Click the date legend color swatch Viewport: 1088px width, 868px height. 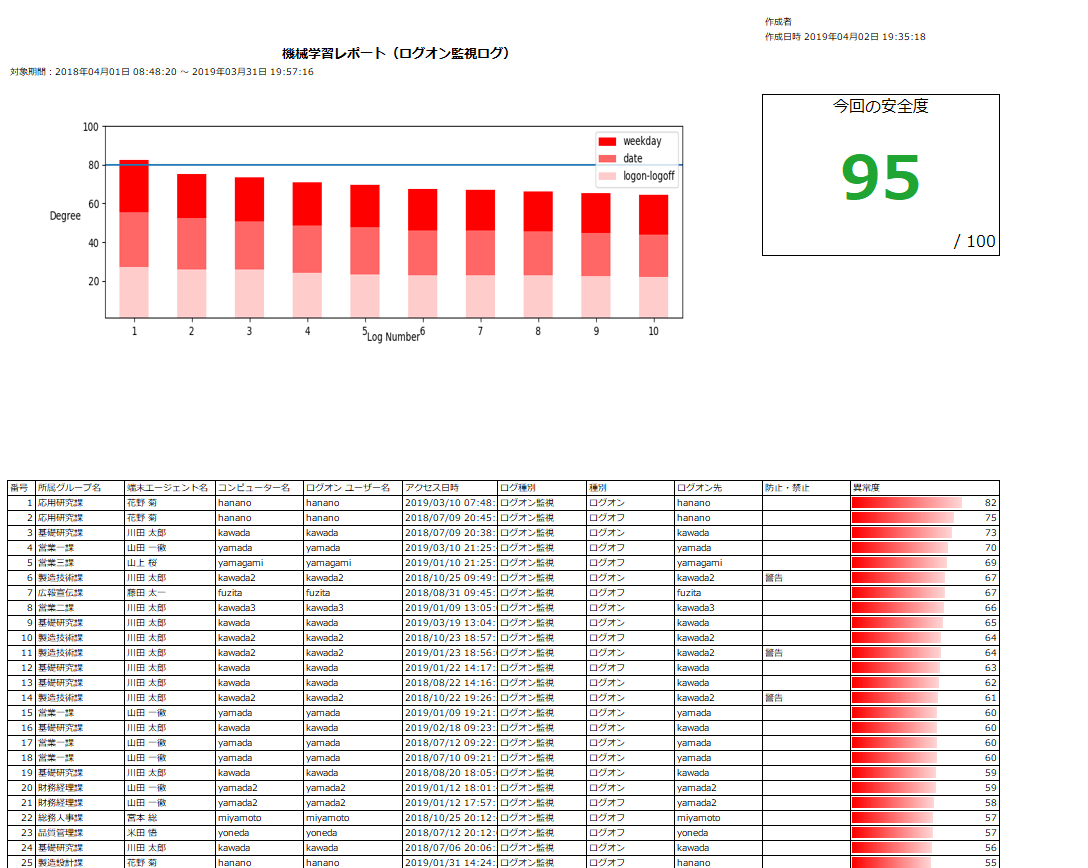pyautogui.click(x=606, y=159)
